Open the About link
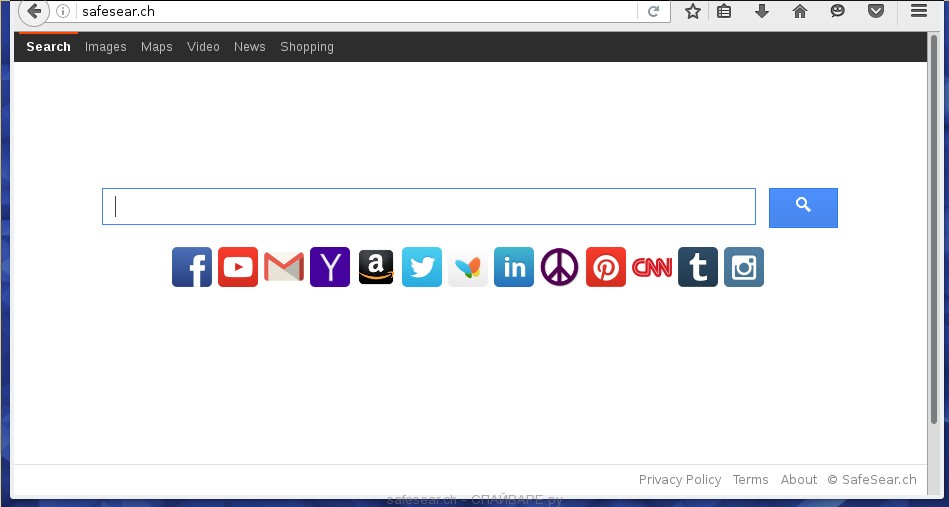Screen dimensions: 949x507 [798, 480]
